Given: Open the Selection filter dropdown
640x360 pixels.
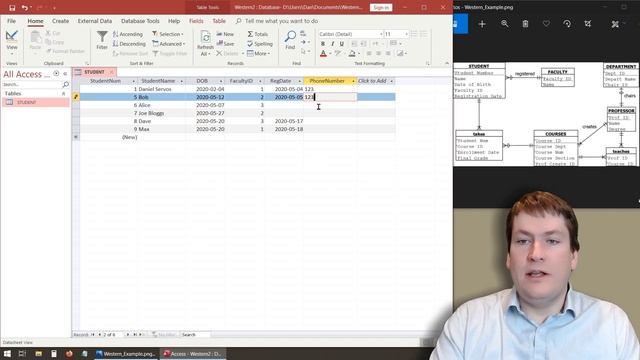Looking at the screenshot, I should click(168, 34).
